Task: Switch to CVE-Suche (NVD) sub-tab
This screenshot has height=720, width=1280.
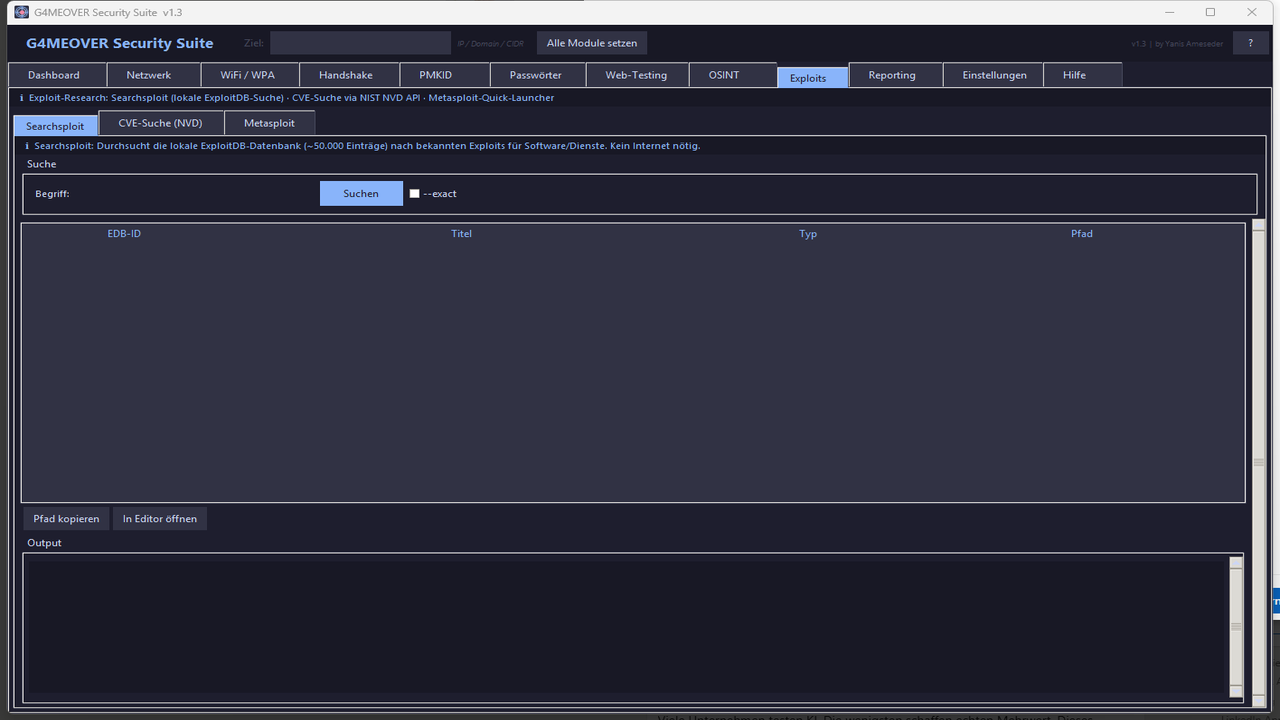Action: point(160,123)
